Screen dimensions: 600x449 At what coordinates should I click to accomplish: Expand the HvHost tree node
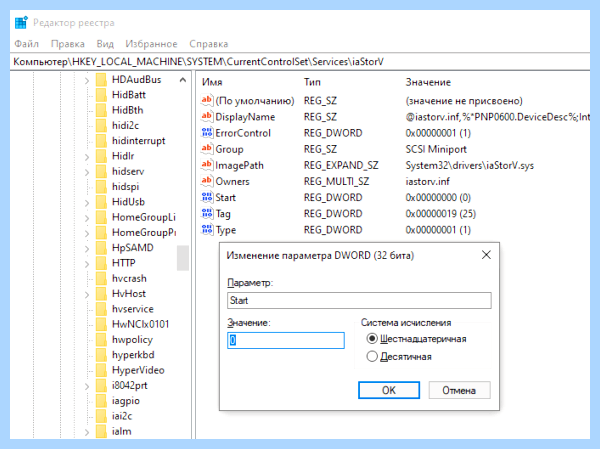pyautogui.click(x=87, y=295)
